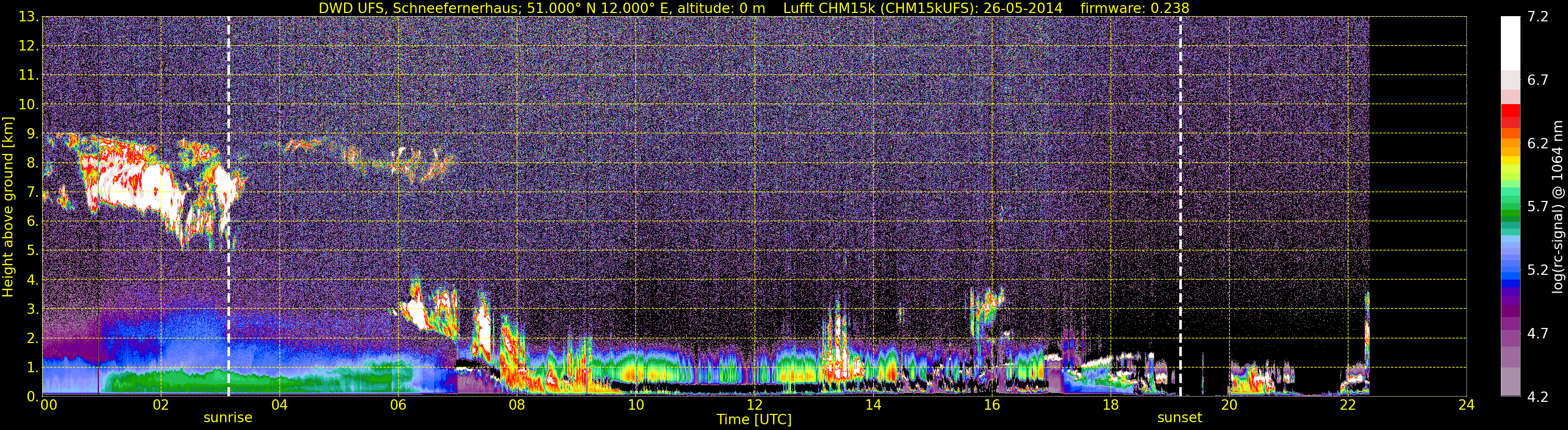Click the '00' time axis tick label
1568x430 pixels.
(x=49, y=405)
